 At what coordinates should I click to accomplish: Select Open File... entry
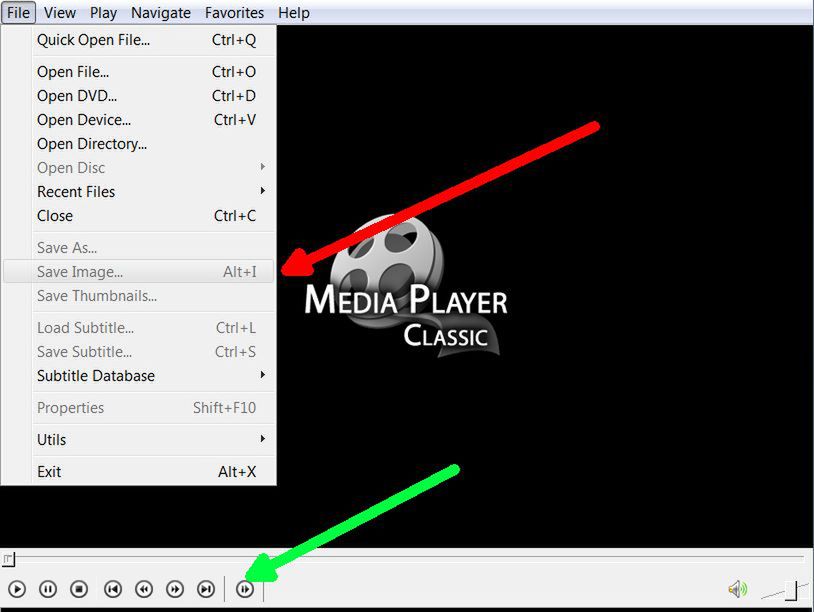[x=139, y=72]
